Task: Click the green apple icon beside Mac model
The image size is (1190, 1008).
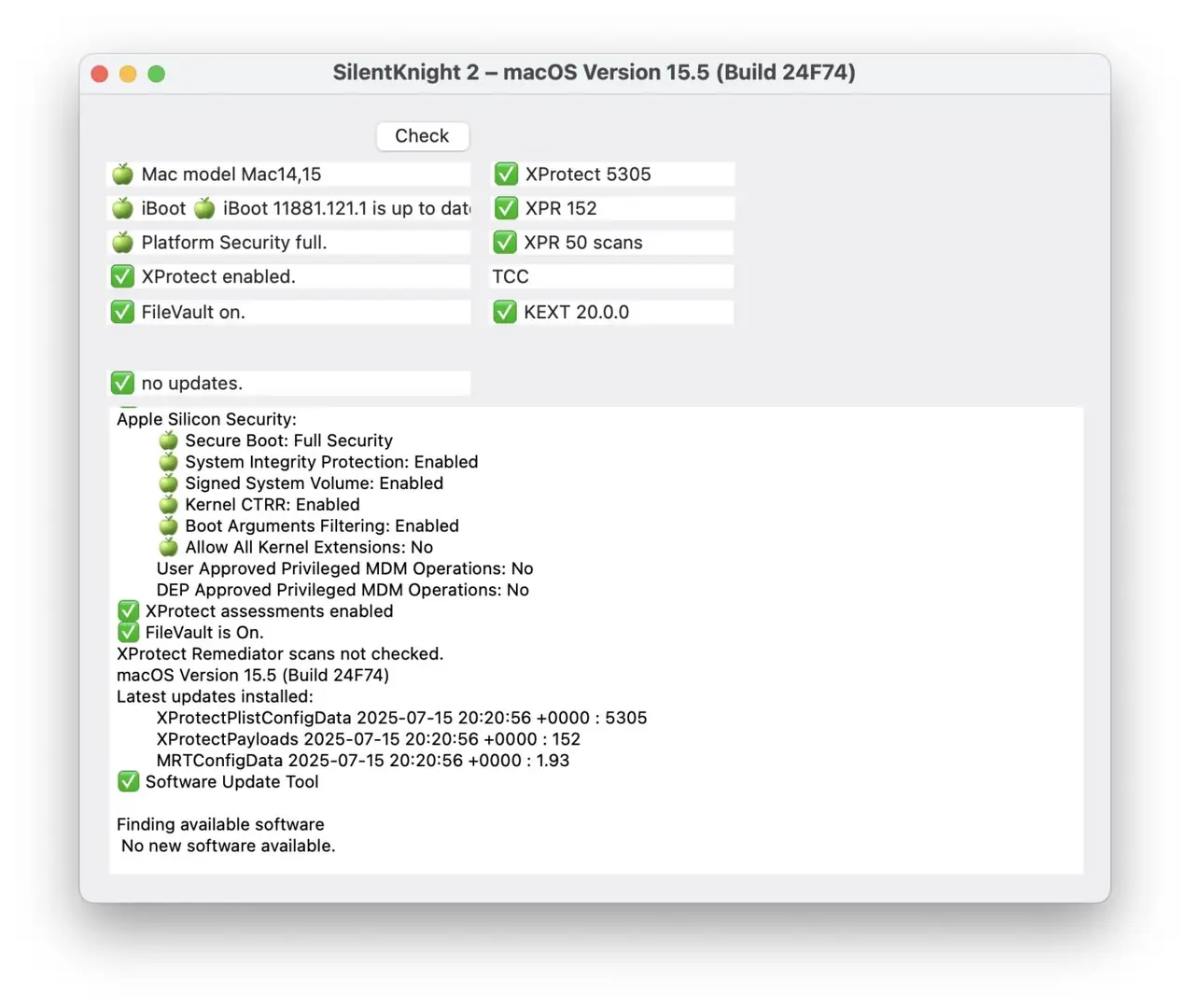Action: (122, 175)
